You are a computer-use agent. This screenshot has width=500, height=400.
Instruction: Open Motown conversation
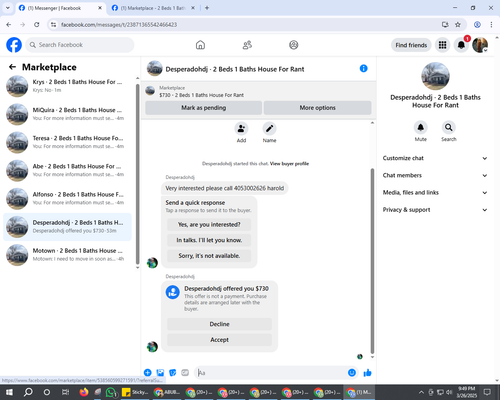pyautogui.click(x=67, y=255)
